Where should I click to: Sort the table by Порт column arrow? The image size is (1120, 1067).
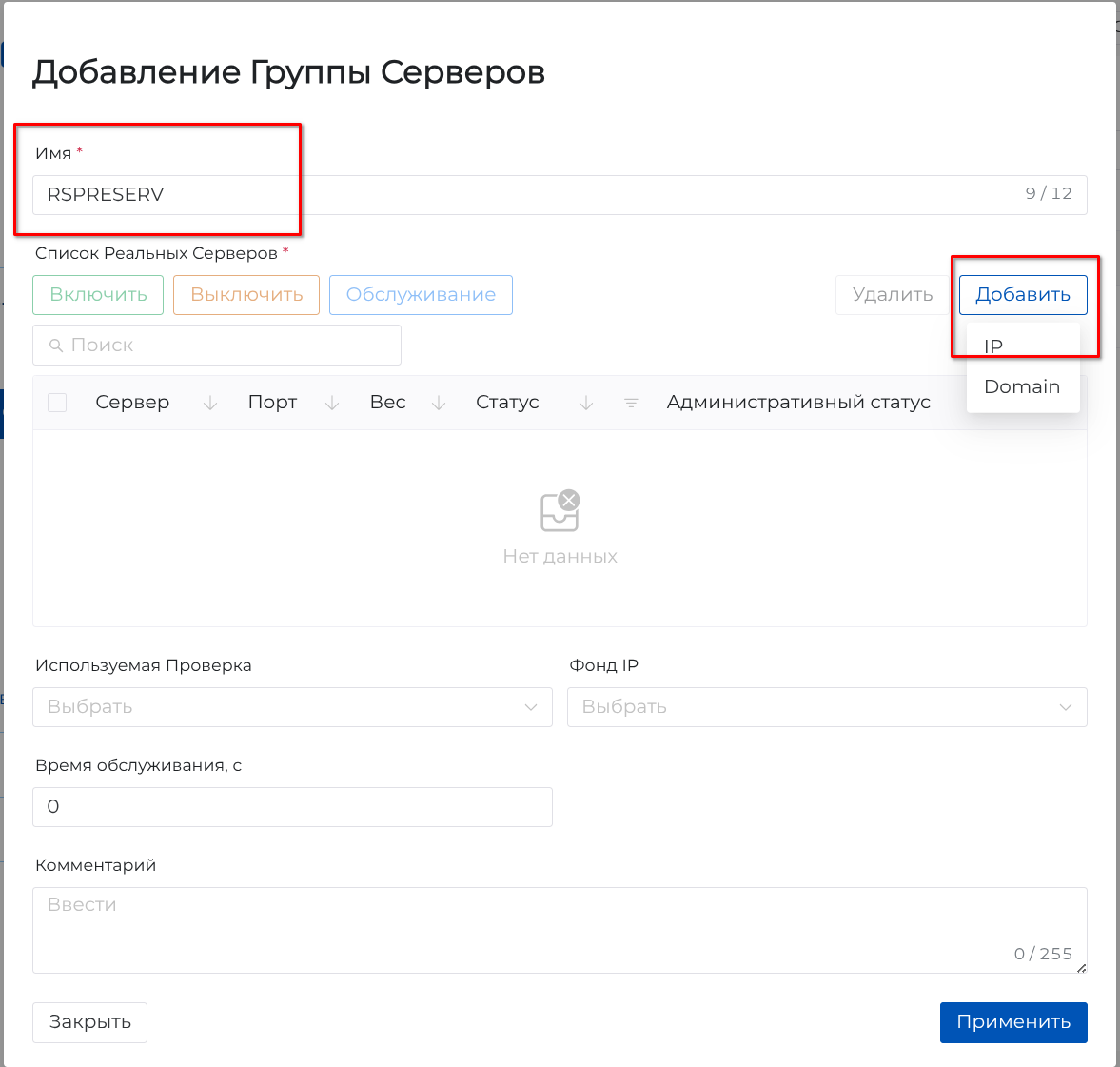(332, 404)
